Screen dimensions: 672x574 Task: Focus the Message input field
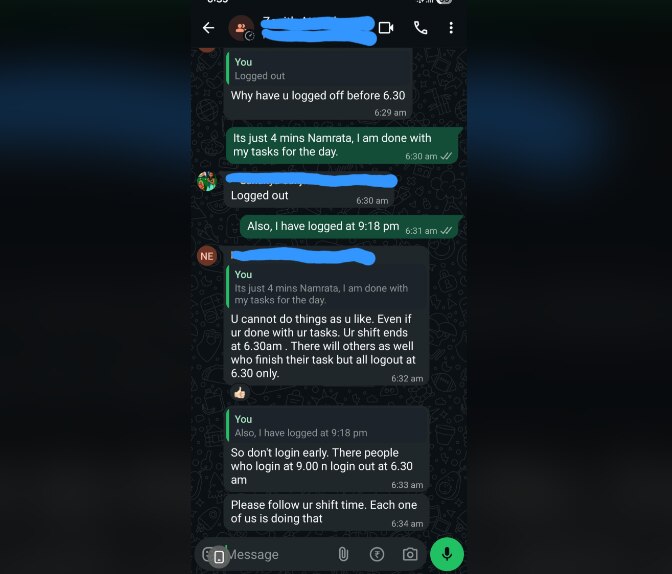coord(279,555)
